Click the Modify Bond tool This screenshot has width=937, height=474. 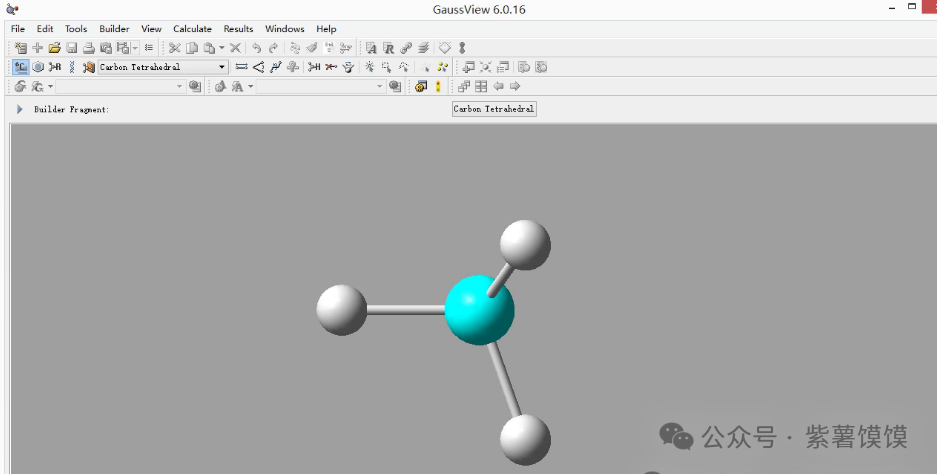point(241,67)
